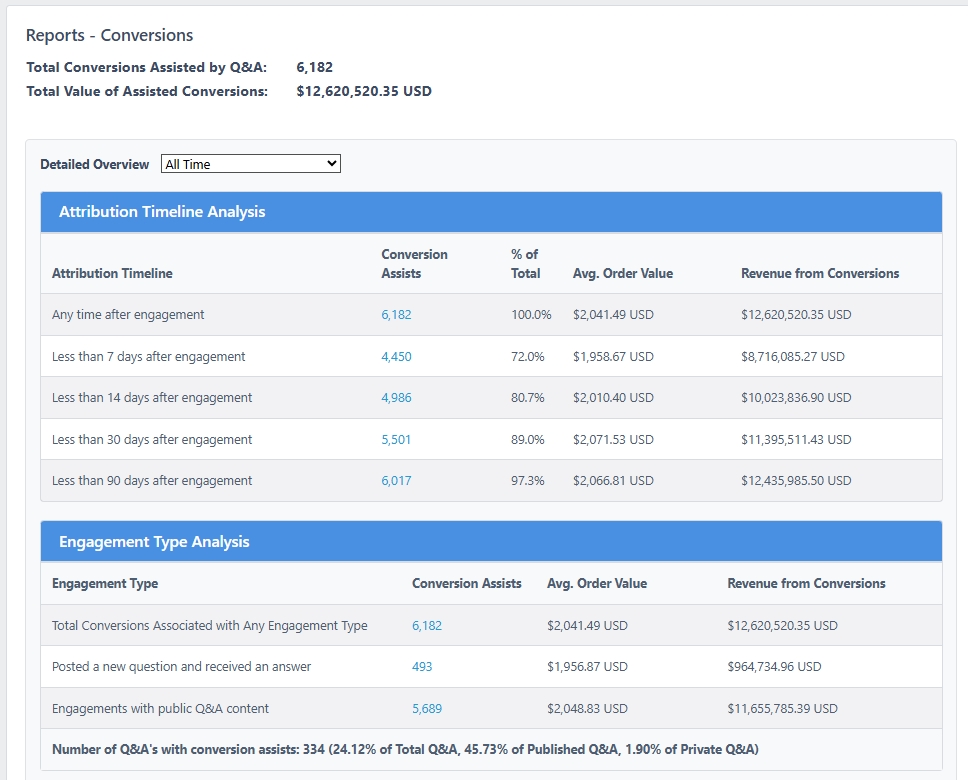Click the Engagement Type column header

point(105,584)
